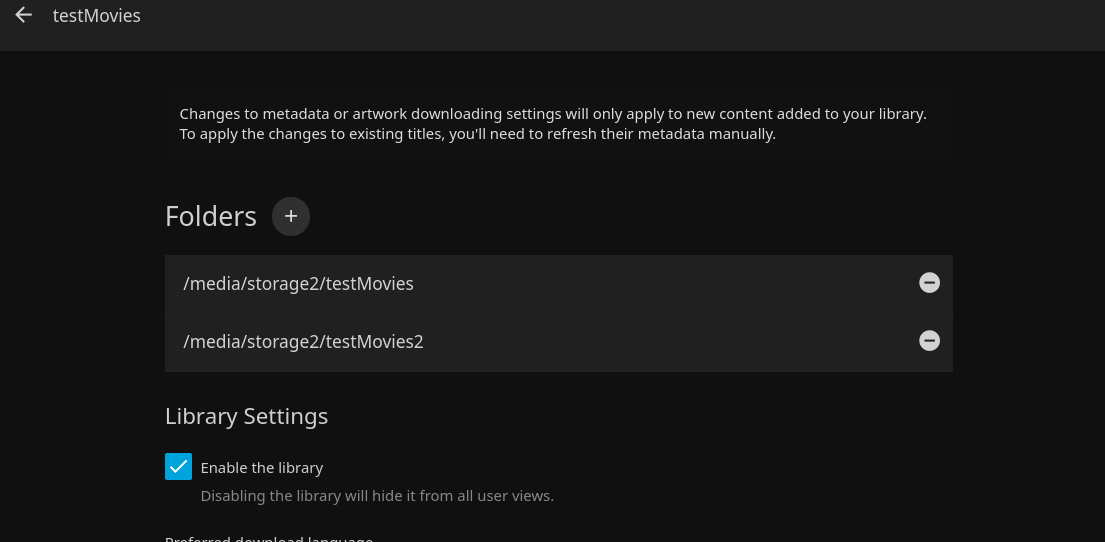Select the /media/storage2/testMovies path text

298,284
